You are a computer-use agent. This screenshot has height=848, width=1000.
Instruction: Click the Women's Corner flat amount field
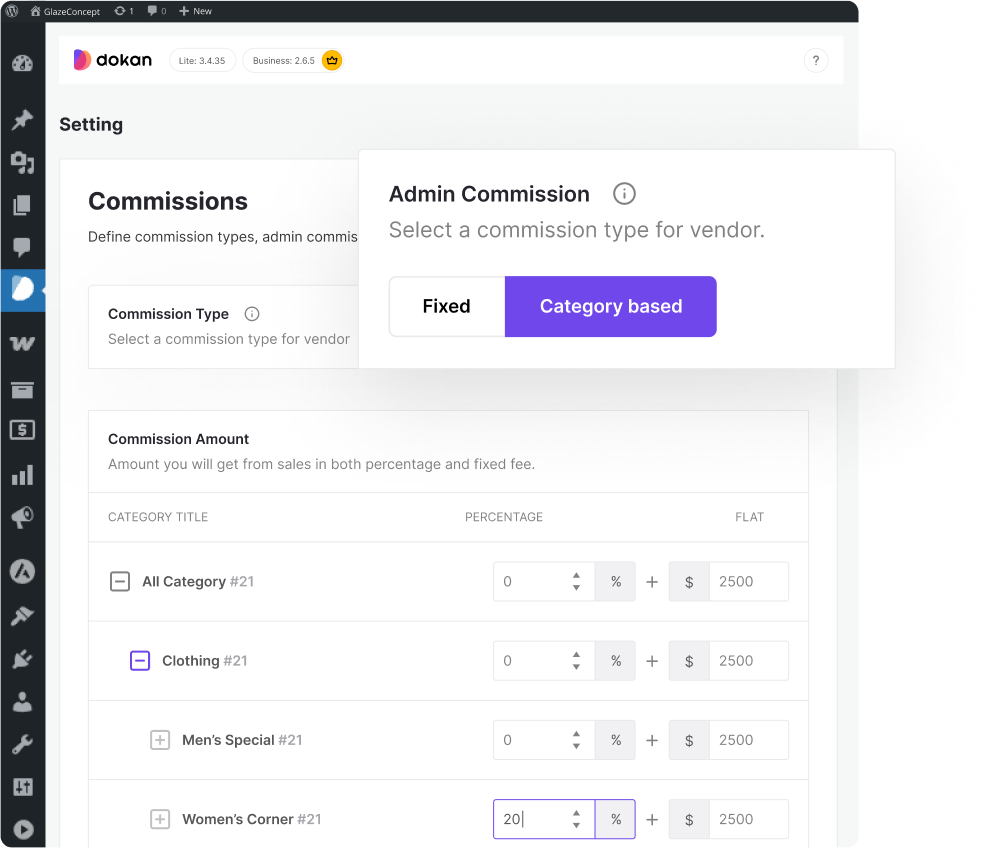748,819
